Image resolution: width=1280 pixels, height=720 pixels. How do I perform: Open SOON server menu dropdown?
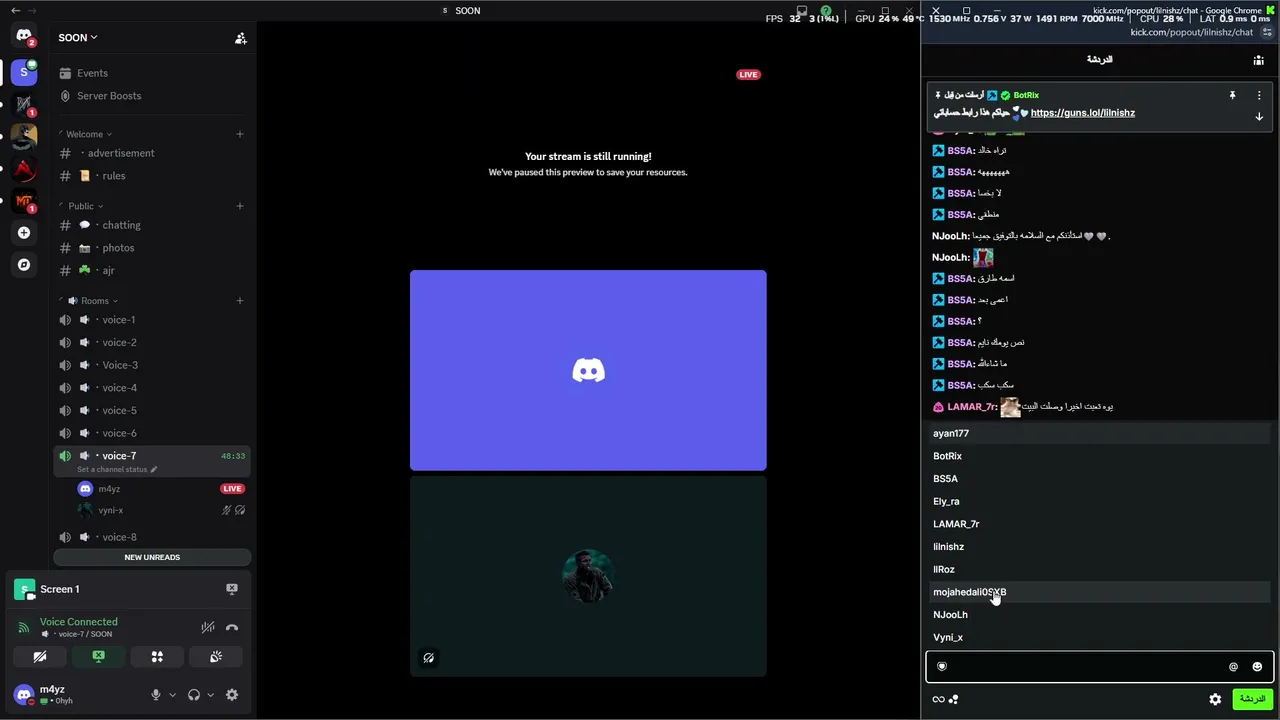(78, 38)
